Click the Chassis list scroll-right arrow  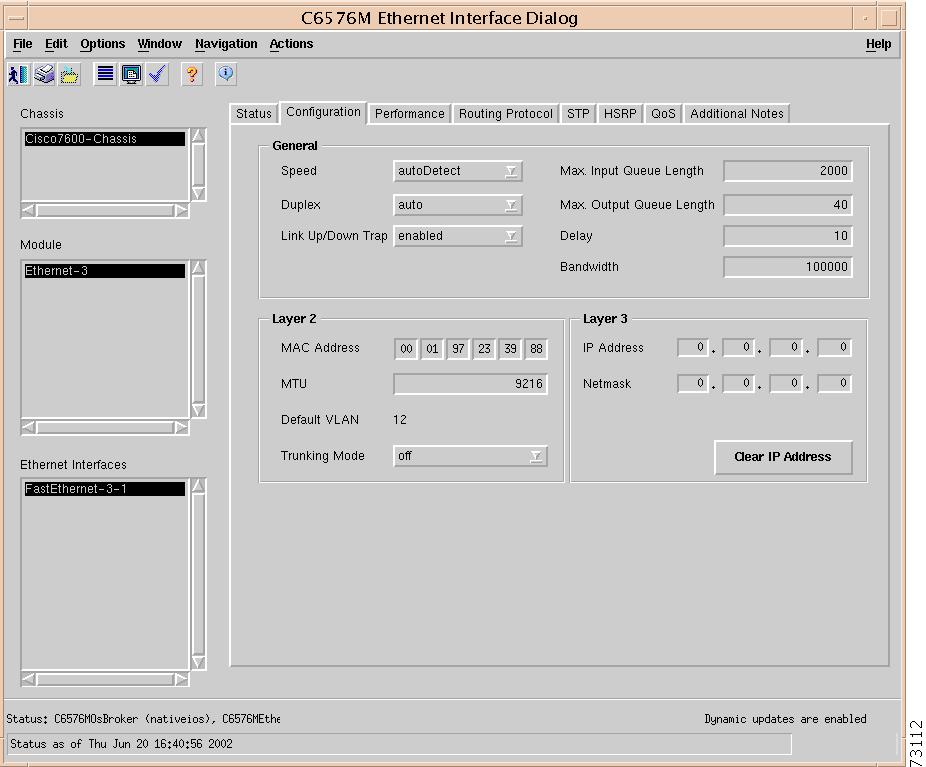click(181, 210)
